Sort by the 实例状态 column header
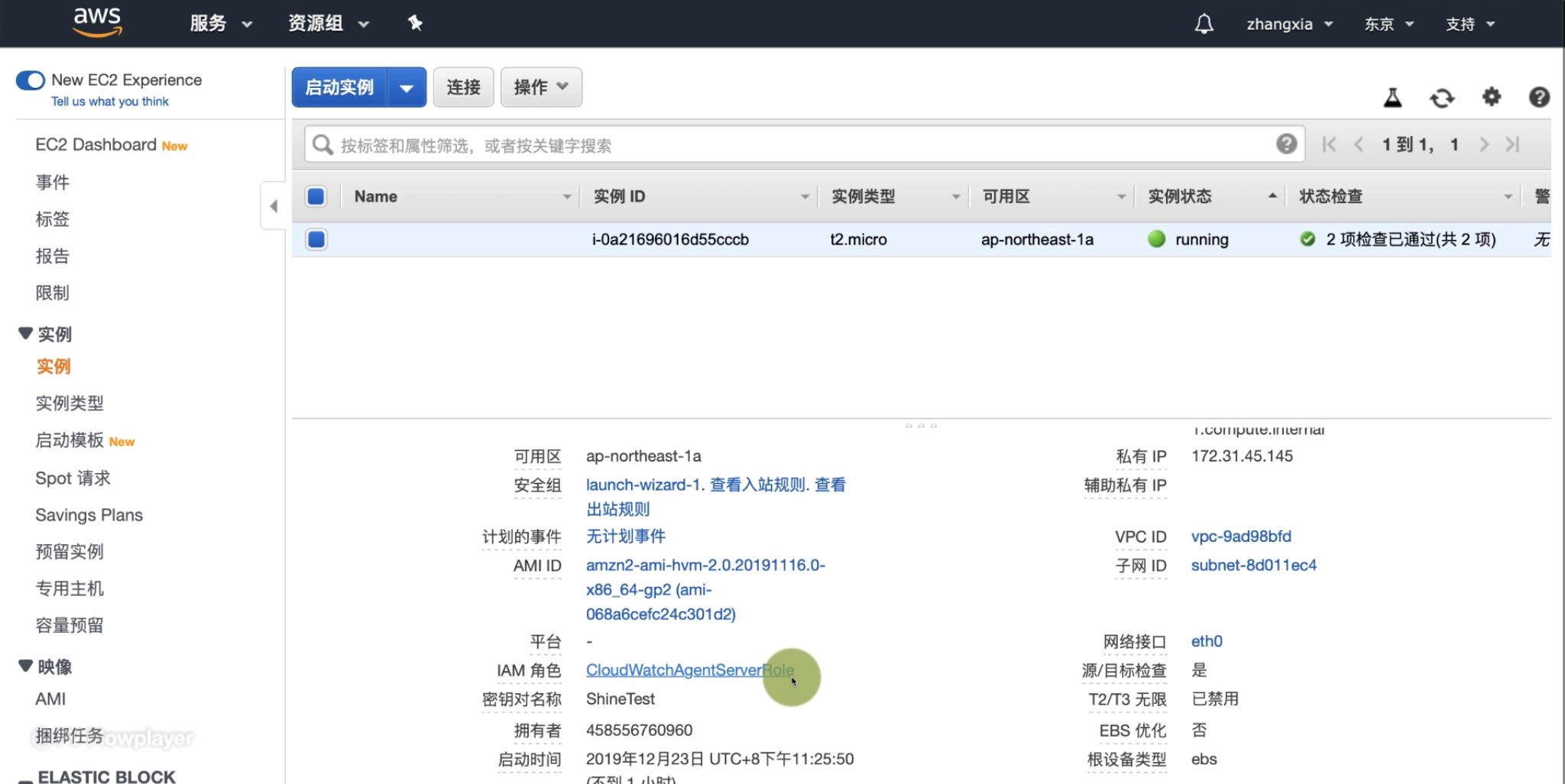The width and height of the screenshot is (1565, 784). point(1210,196)
